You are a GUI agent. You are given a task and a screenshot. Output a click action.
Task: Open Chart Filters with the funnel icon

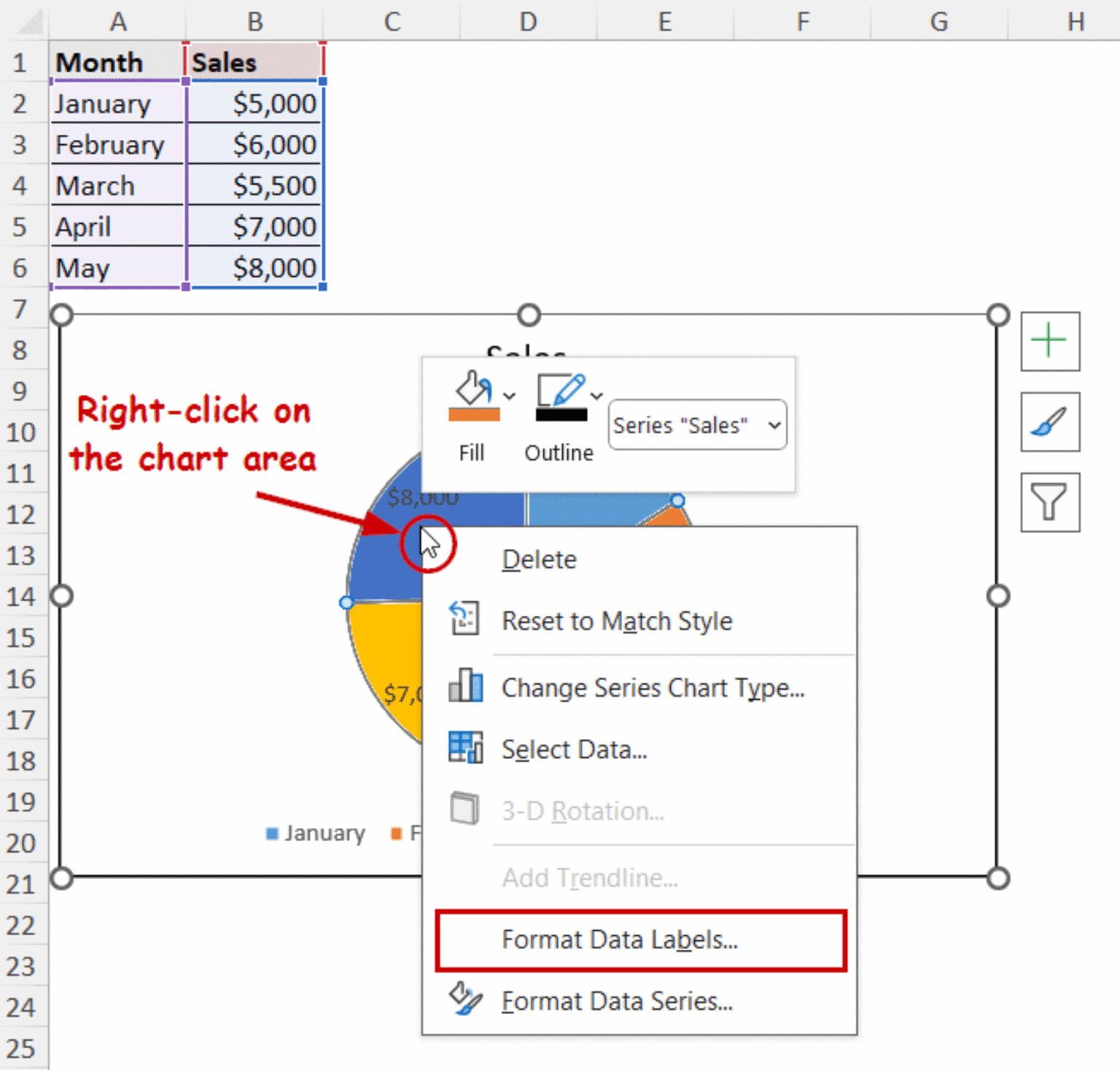click(x=1049, y=503)
